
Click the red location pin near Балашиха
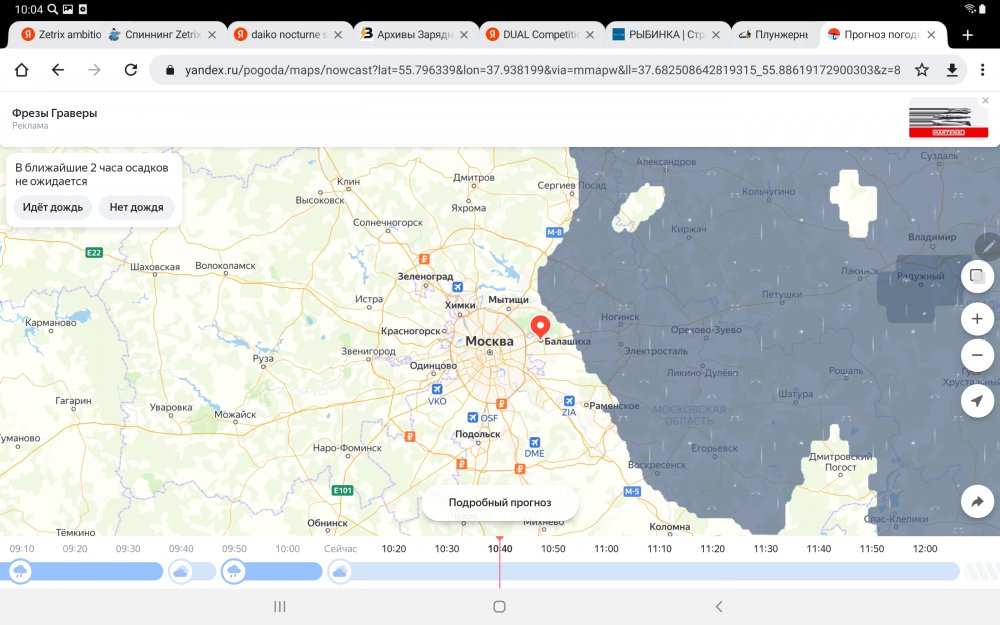point(541,327)
